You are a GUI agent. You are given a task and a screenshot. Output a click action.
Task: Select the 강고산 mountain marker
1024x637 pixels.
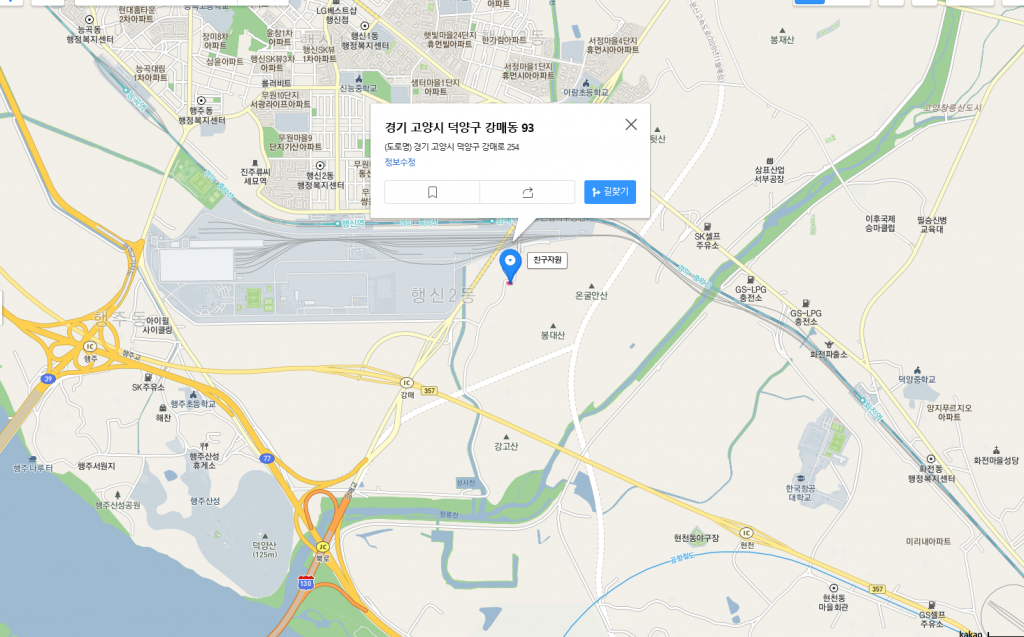coord(505,437)
